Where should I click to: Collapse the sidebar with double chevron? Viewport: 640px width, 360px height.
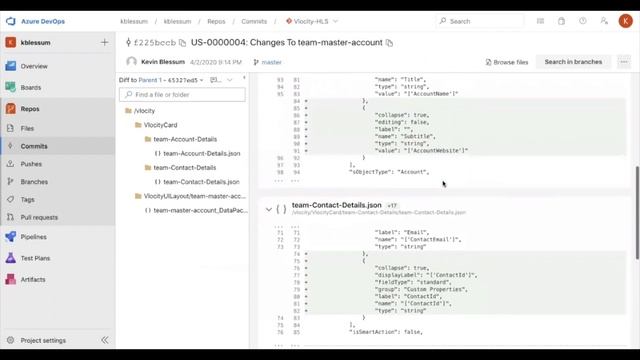(105, 340)
